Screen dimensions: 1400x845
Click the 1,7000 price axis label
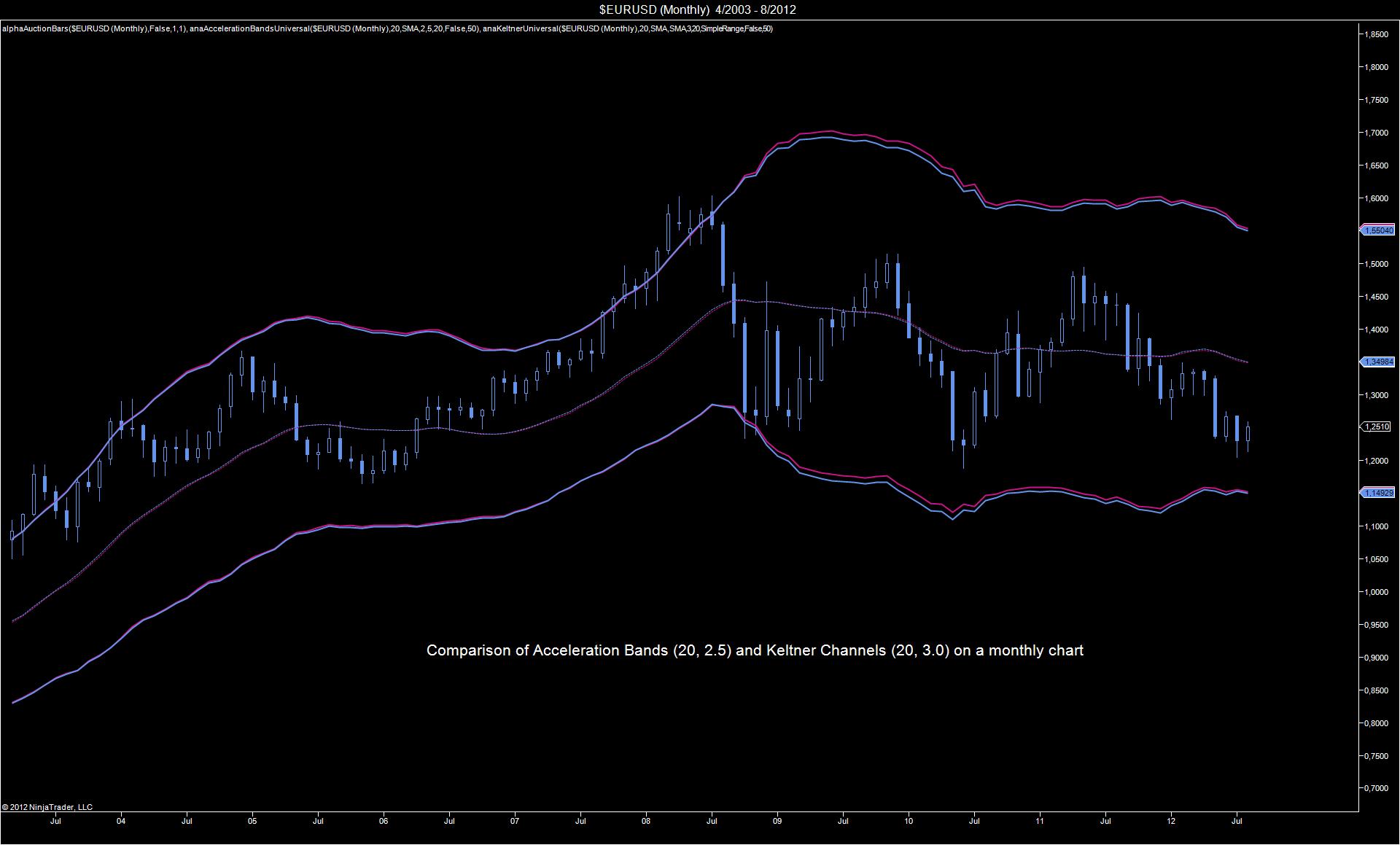pyautogui.click(x=1377, y=133)
